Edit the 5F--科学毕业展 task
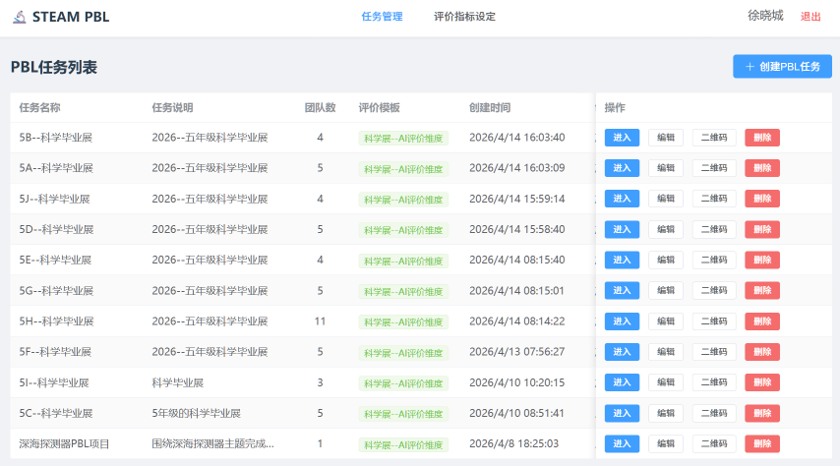 [x=665, y=352]
